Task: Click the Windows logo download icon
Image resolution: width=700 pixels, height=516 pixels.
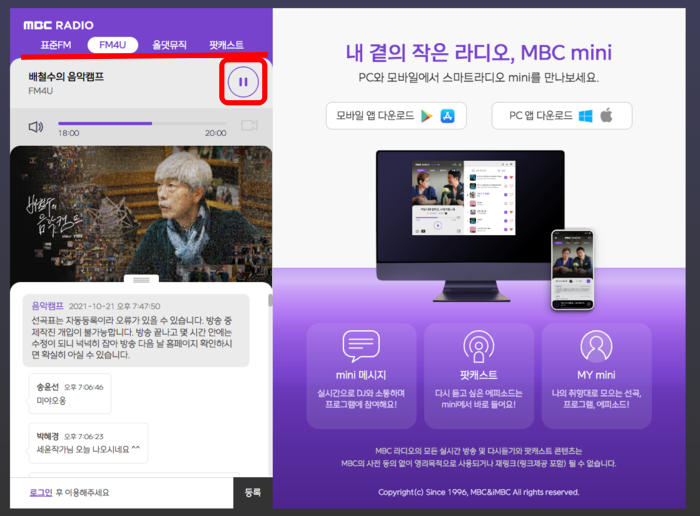Action: [585, 116]
